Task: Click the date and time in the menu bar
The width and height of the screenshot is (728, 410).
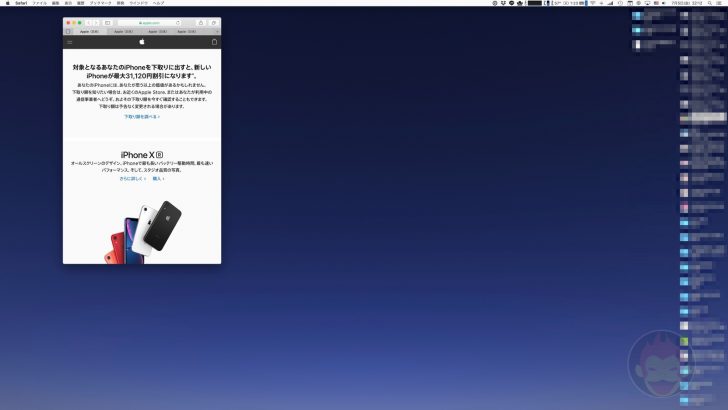Action: tap(687, 3)
